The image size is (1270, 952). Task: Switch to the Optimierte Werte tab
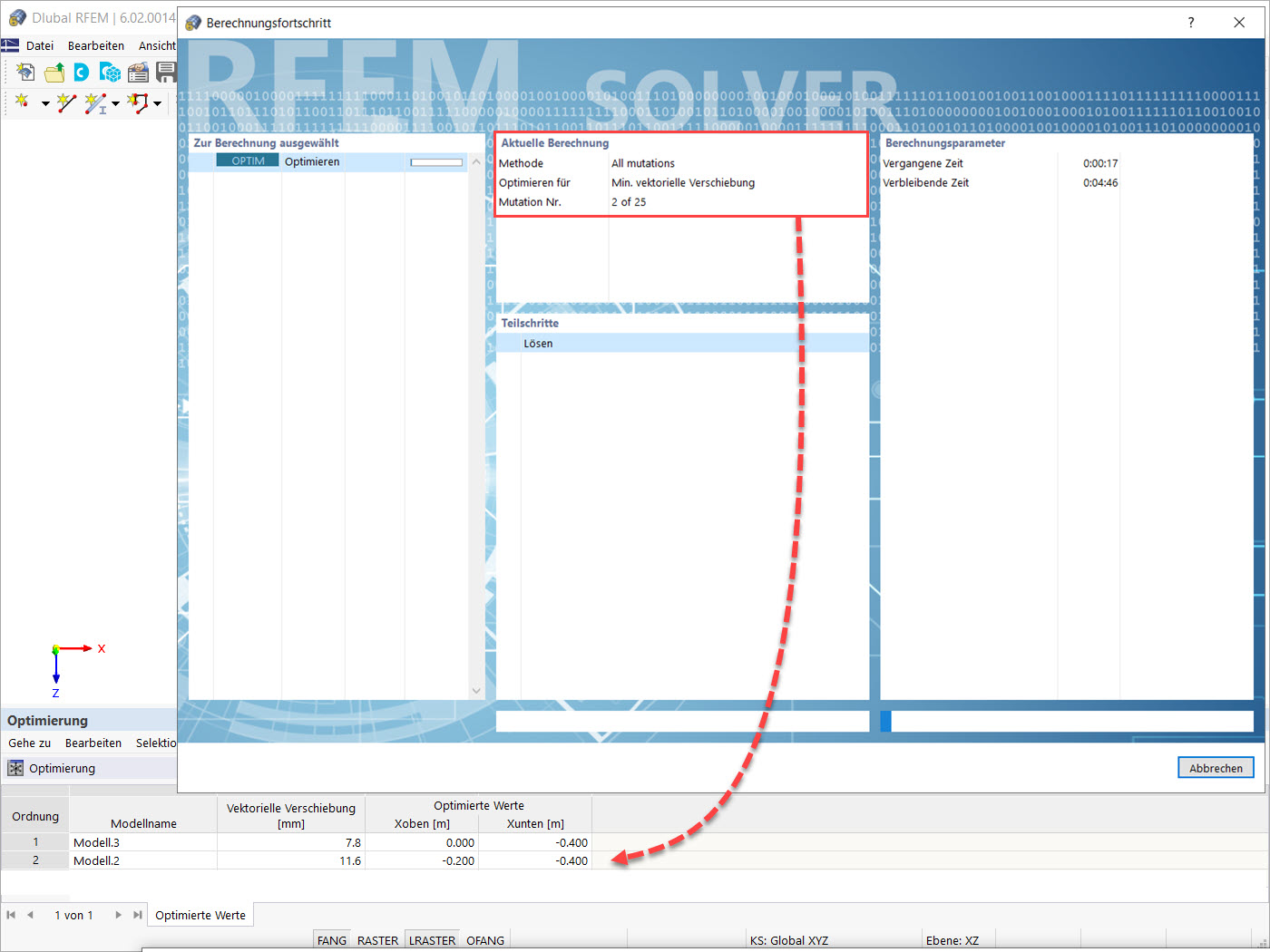click(x=200, y=915)
